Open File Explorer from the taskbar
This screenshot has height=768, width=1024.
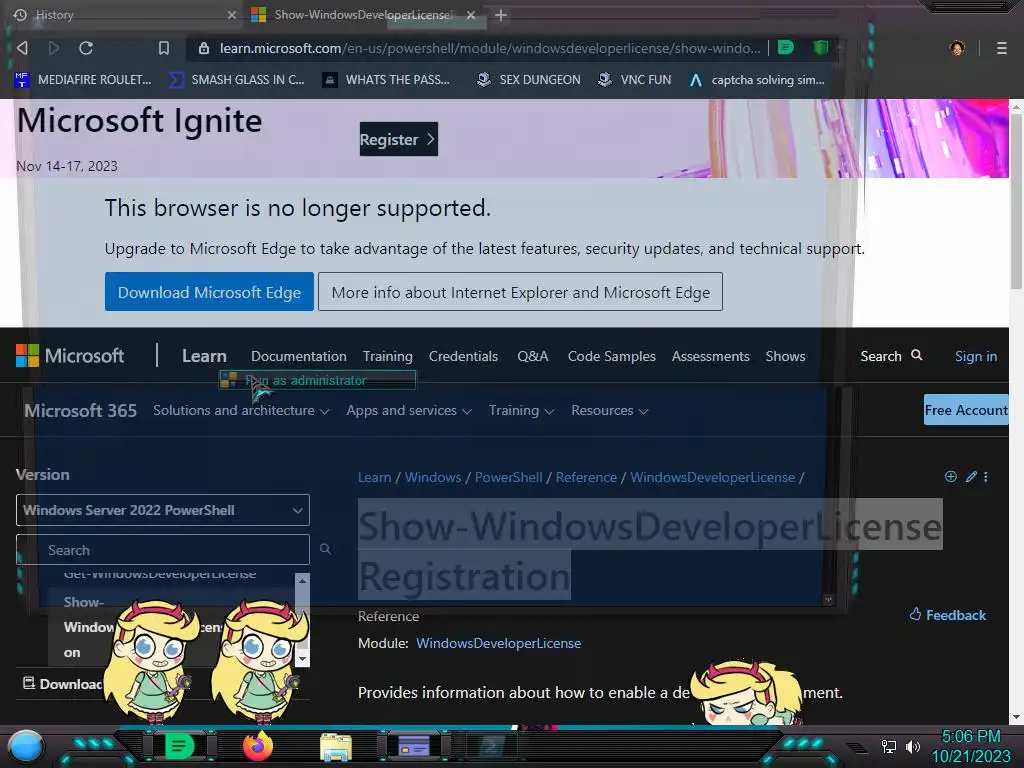click(x=336, y=747)
